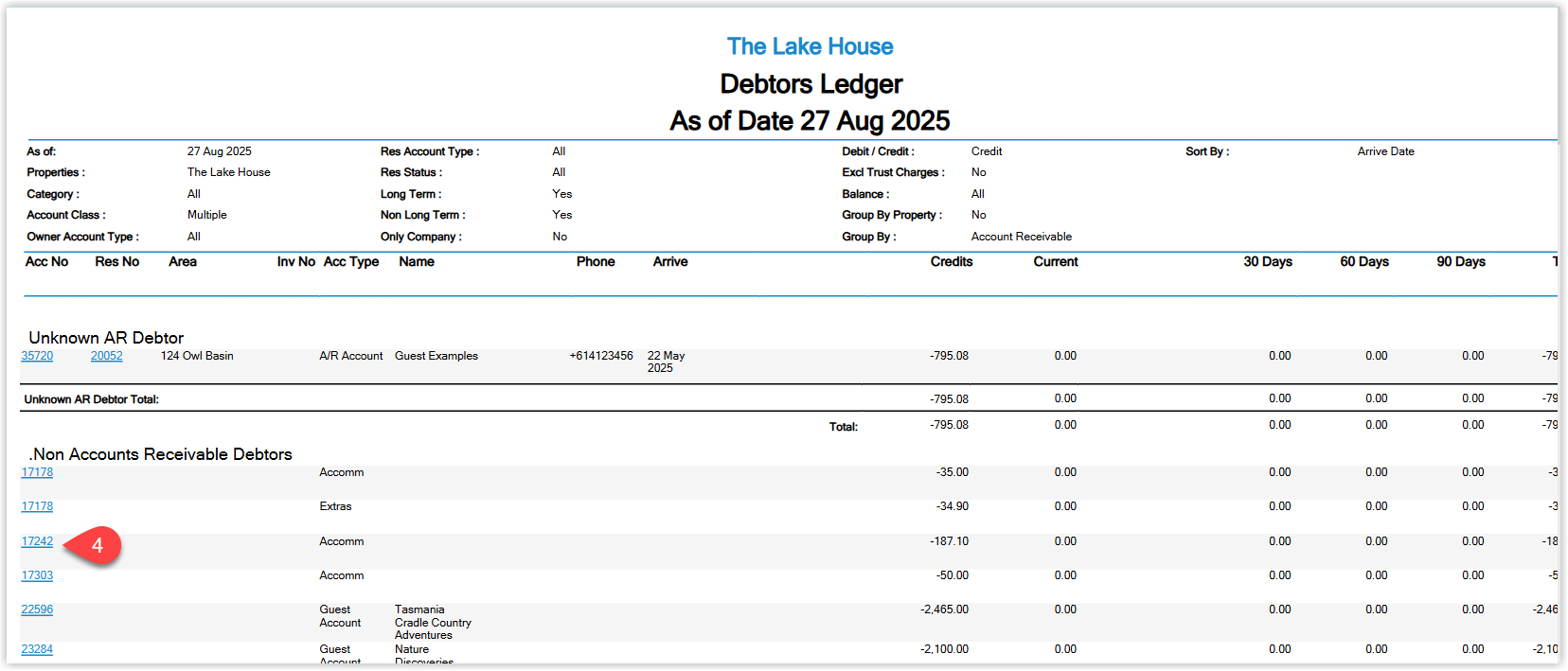Click the Owner Account Type label
This screenshot has height=671, width=1568.
tap(82, 237)
